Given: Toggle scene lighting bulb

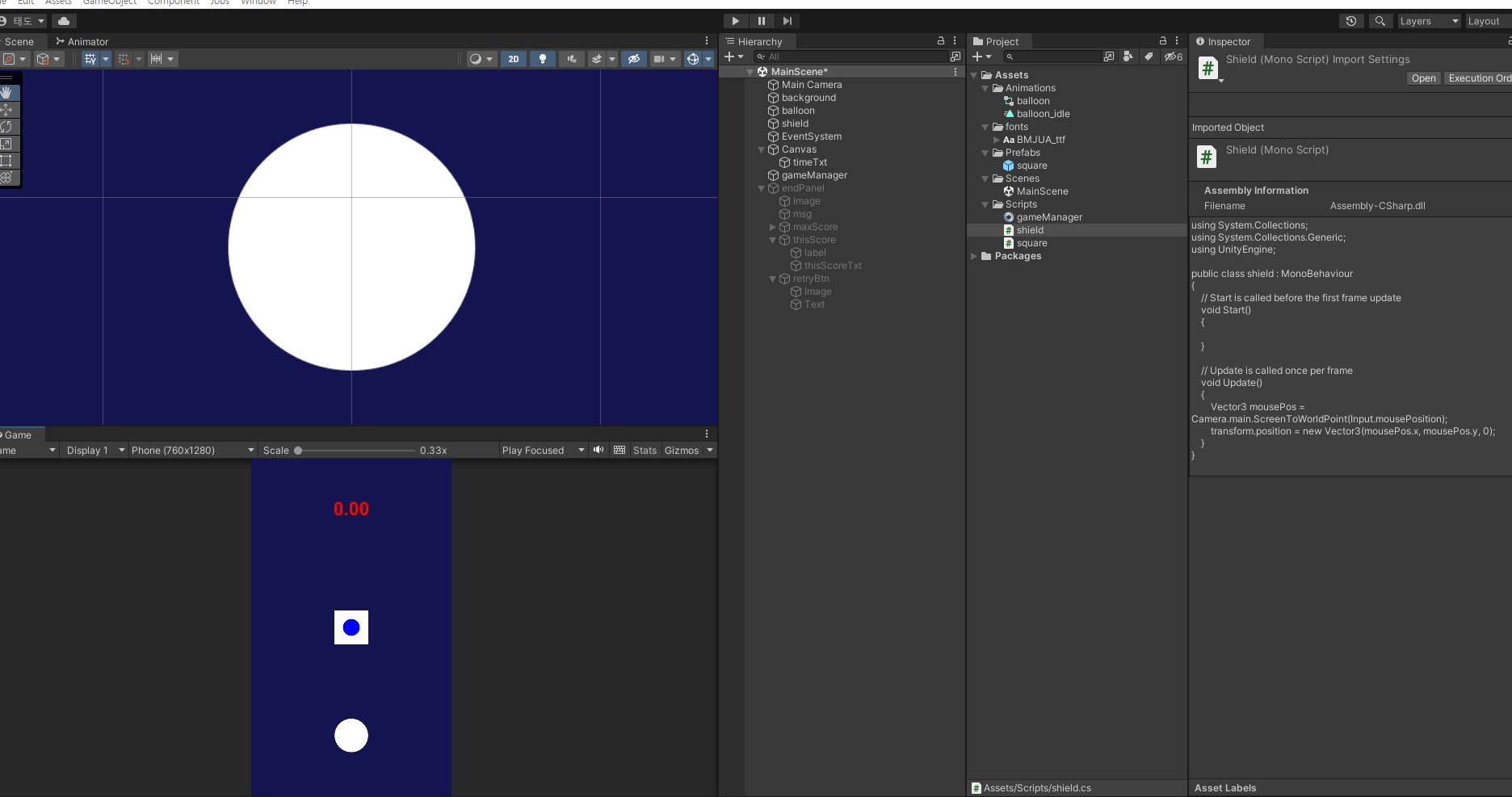Looking at the screenshot, I should [543, 59].
